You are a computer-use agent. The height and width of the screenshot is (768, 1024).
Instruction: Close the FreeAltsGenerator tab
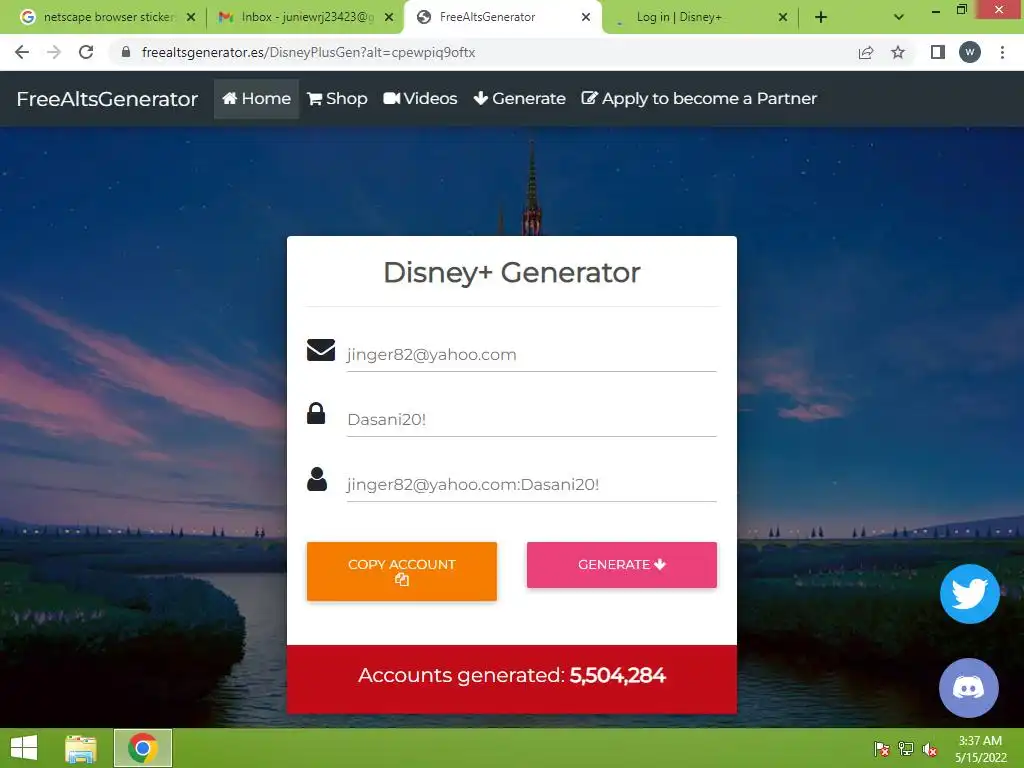(x=586, y=18)
